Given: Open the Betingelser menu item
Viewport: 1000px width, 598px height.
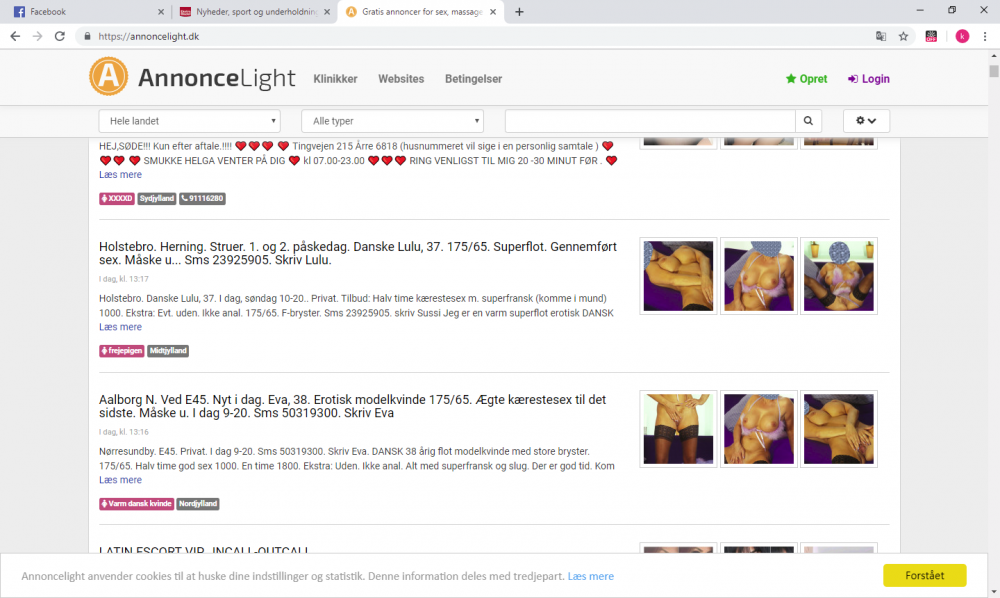Looking at the screenshot, I should pyautogui.click(x=473, y=79).
